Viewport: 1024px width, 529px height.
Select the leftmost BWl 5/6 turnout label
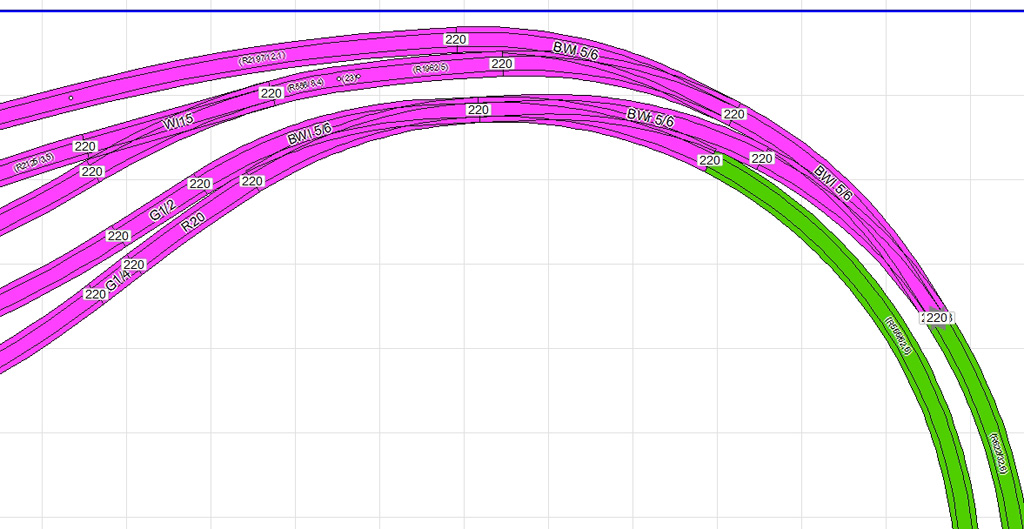pyautogui.click(x=309, y=134)
